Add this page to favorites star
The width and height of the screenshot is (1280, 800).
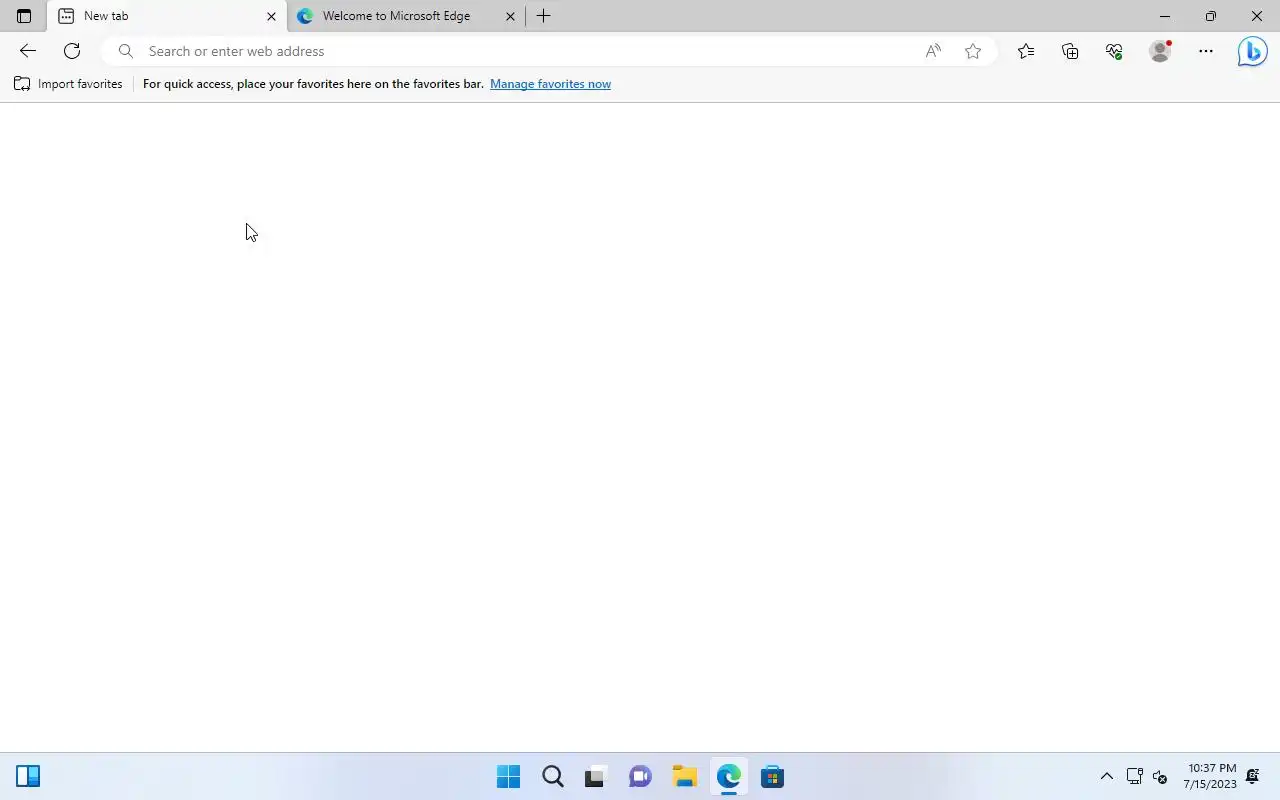click(x=973, y=51)
